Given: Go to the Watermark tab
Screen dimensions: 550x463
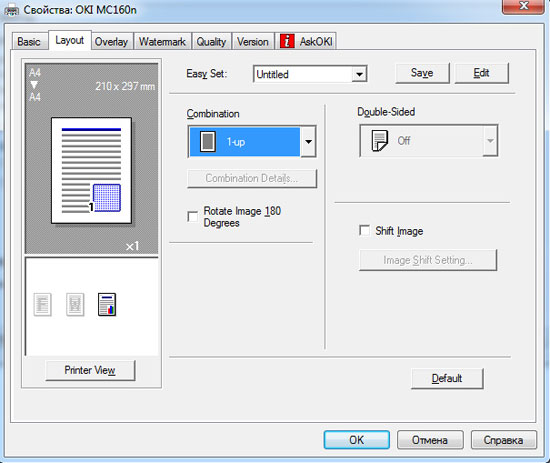Looking at the screenshot, I should (x=162, y=41).
